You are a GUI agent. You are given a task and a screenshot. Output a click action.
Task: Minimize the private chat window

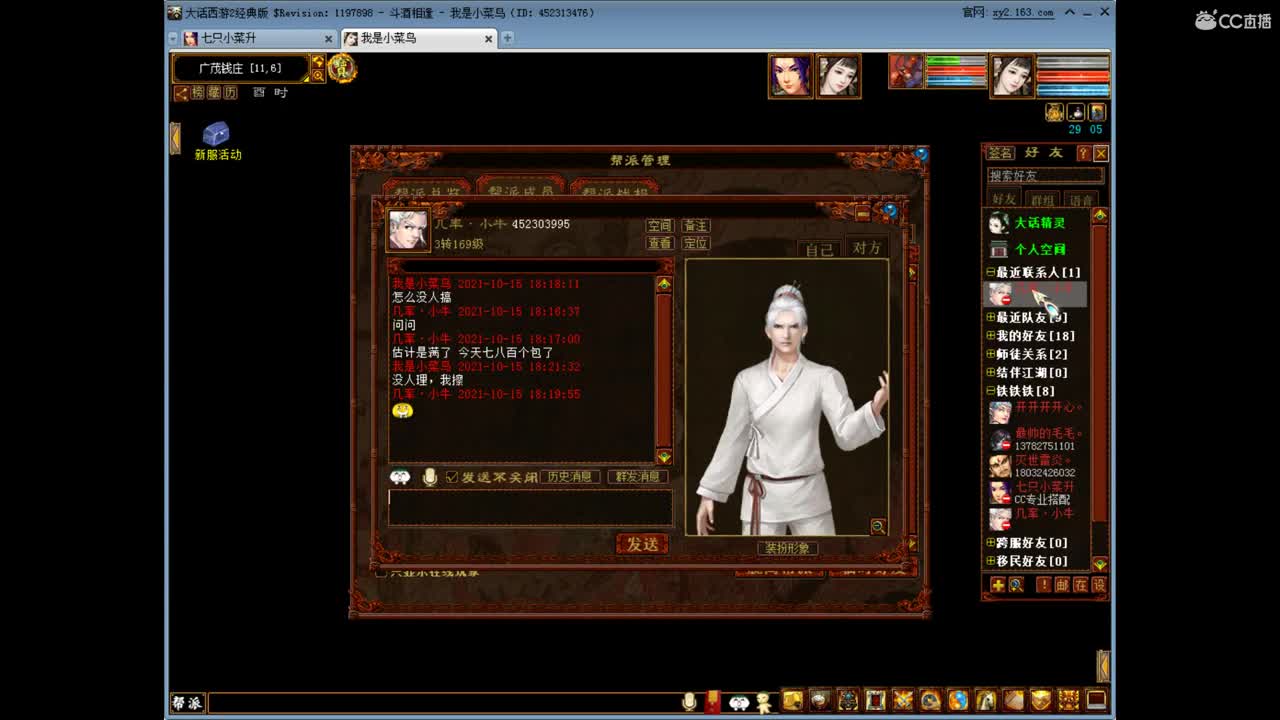coord(863,212)
